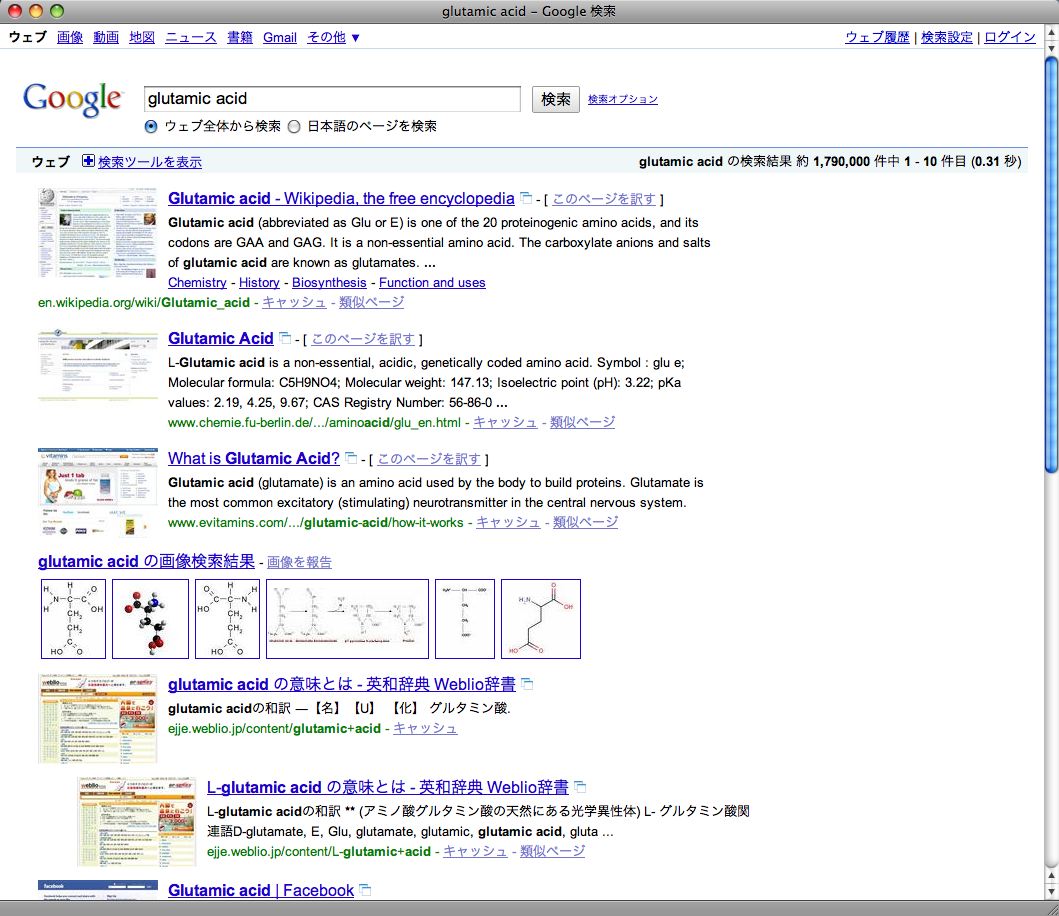Translate Wikipedia result with このページを訳す
The image size is (1059, 916).
[604, 199]
